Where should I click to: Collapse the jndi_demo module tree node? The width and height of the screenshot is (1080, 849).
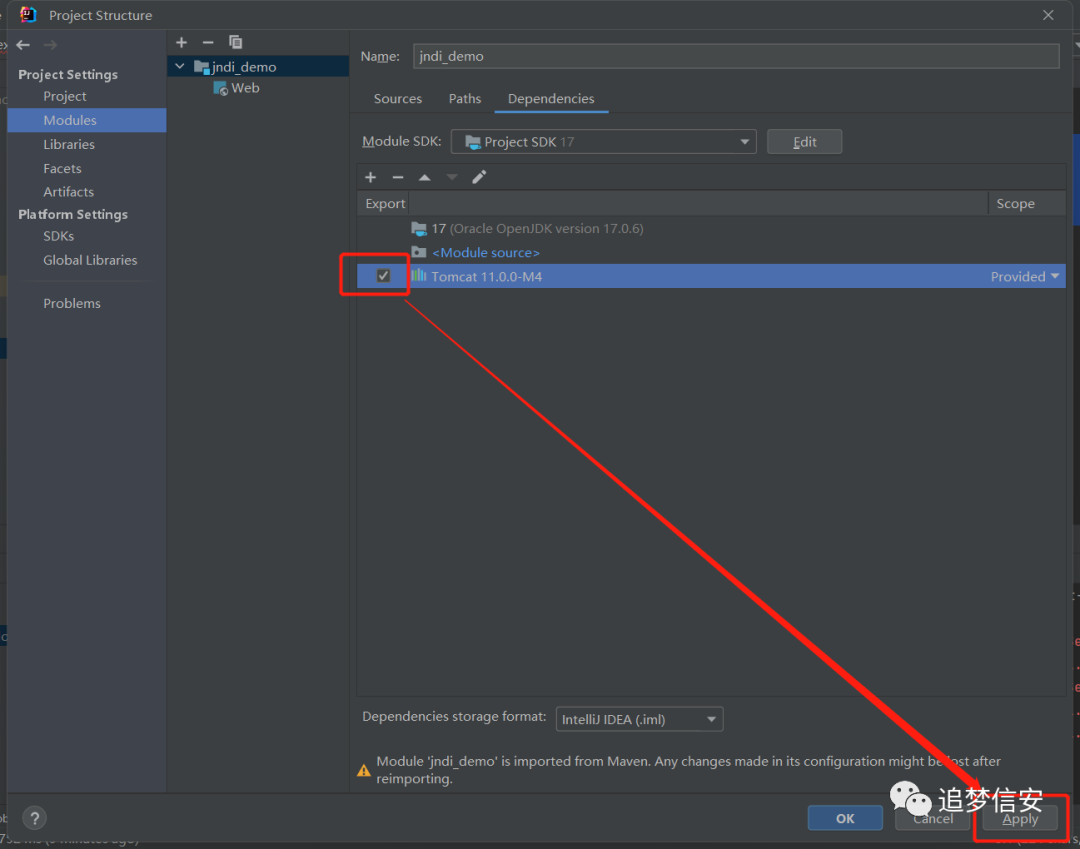click(180, 67)
